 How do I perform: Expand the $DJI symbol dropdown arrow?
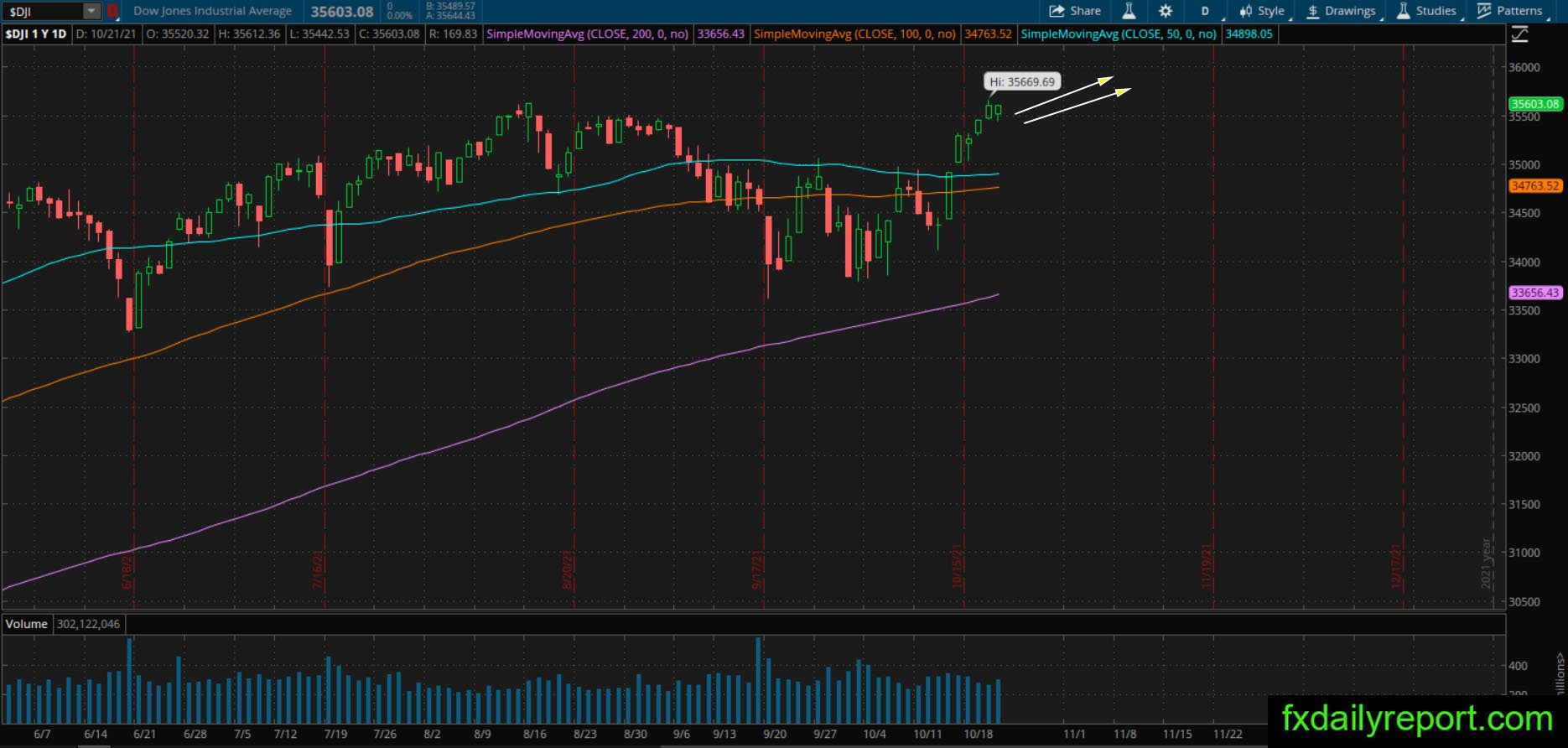coord(91,11)
